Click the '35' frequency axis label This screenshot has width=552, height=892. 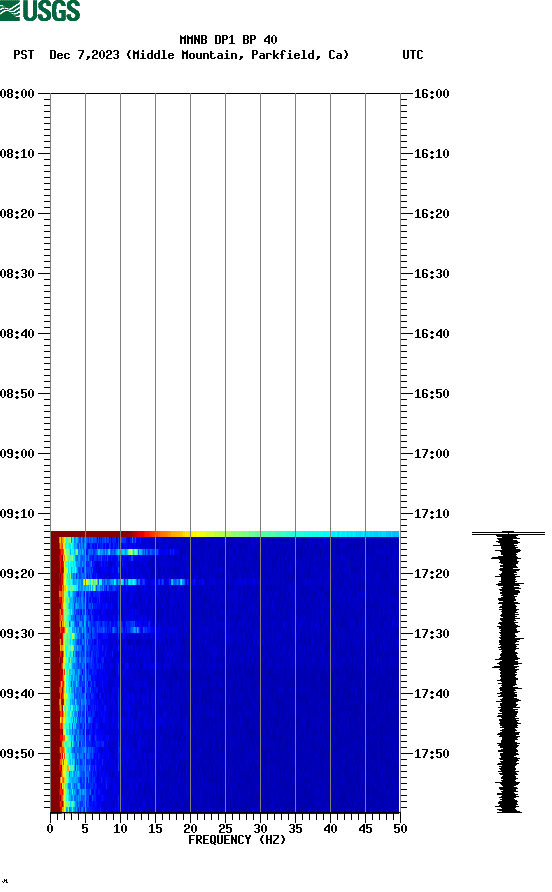(295, 829)
